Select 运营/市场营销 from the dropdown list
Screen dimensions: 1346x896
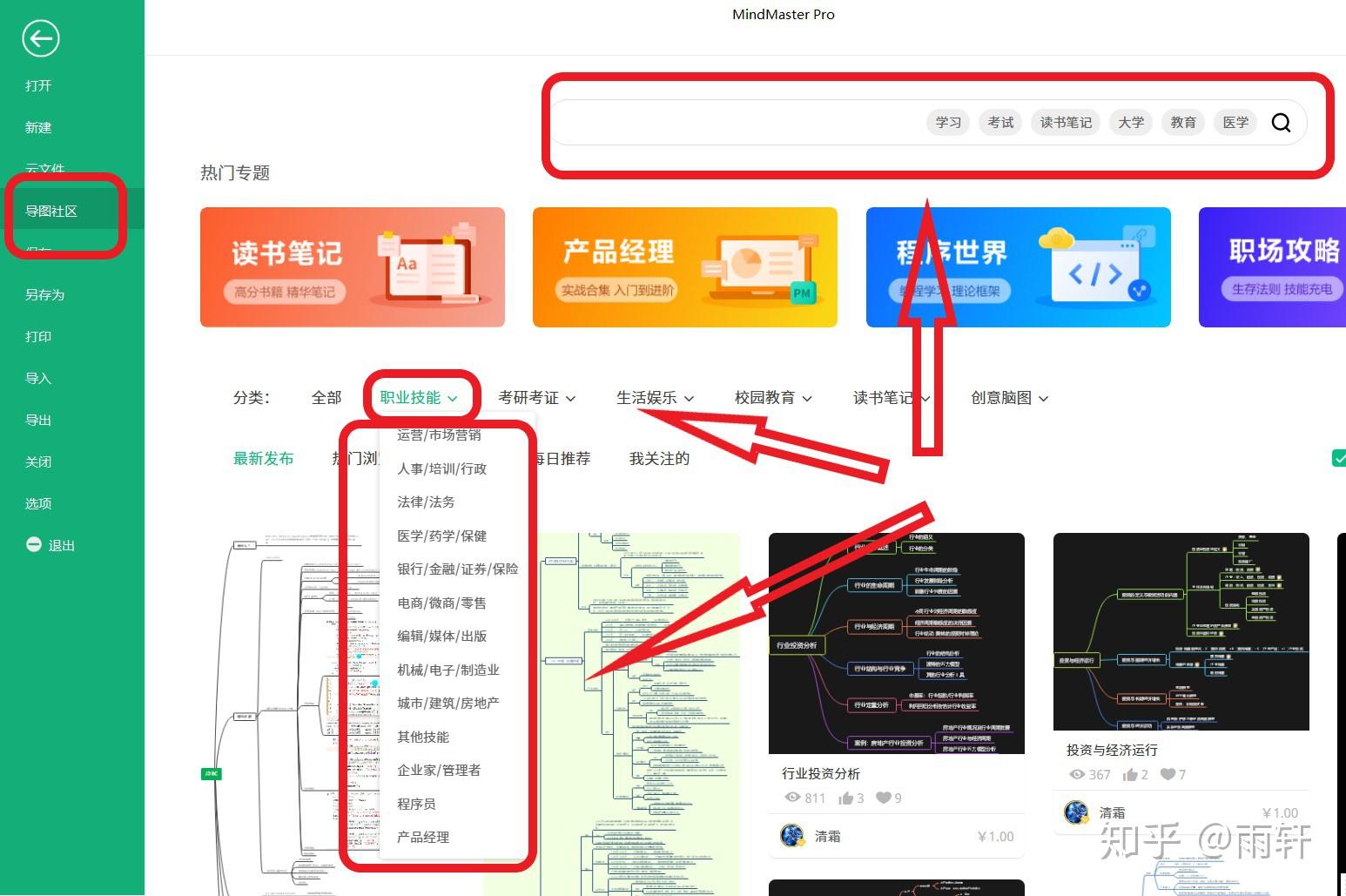point(439,435)
